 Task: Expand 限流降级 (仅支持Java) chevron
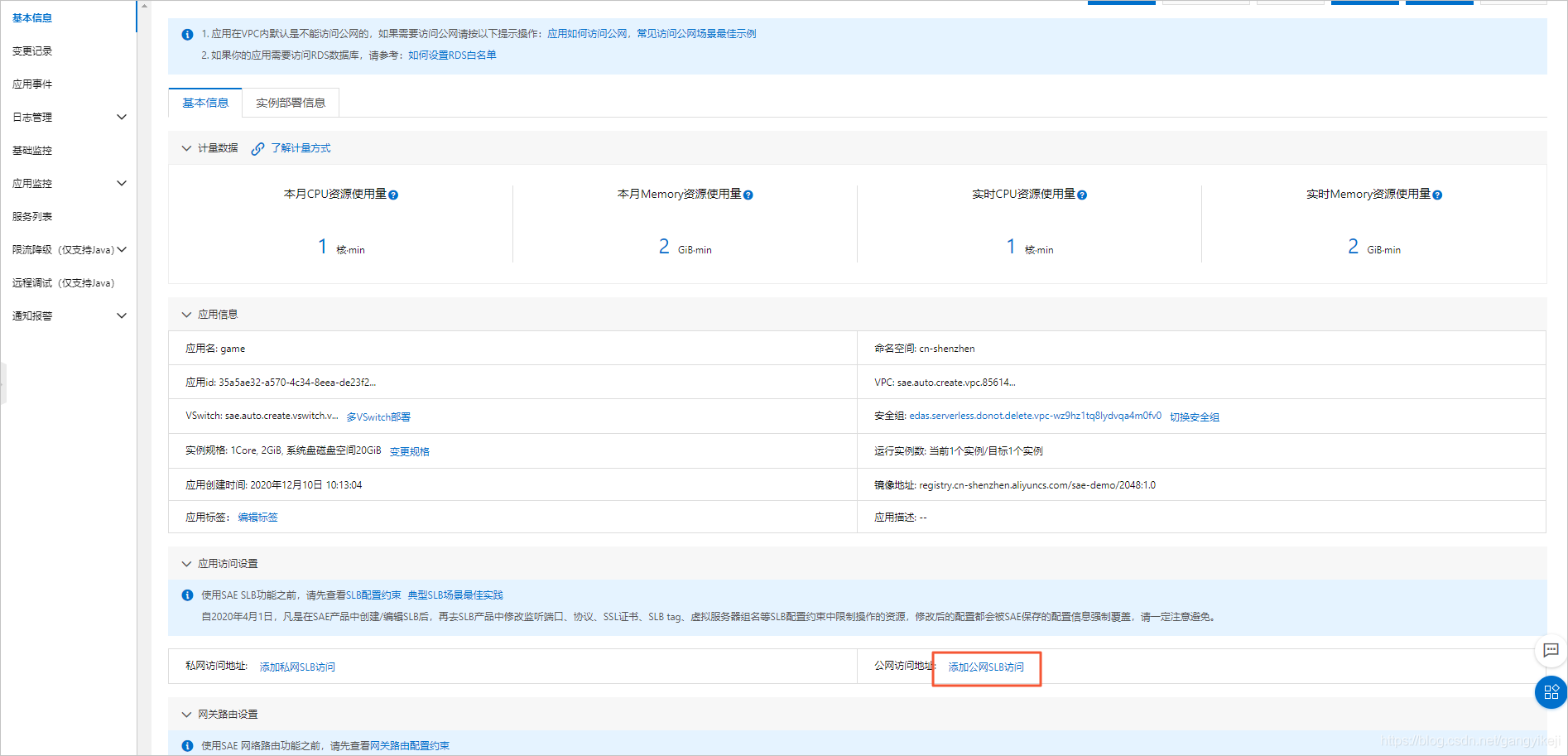(122, 249)
